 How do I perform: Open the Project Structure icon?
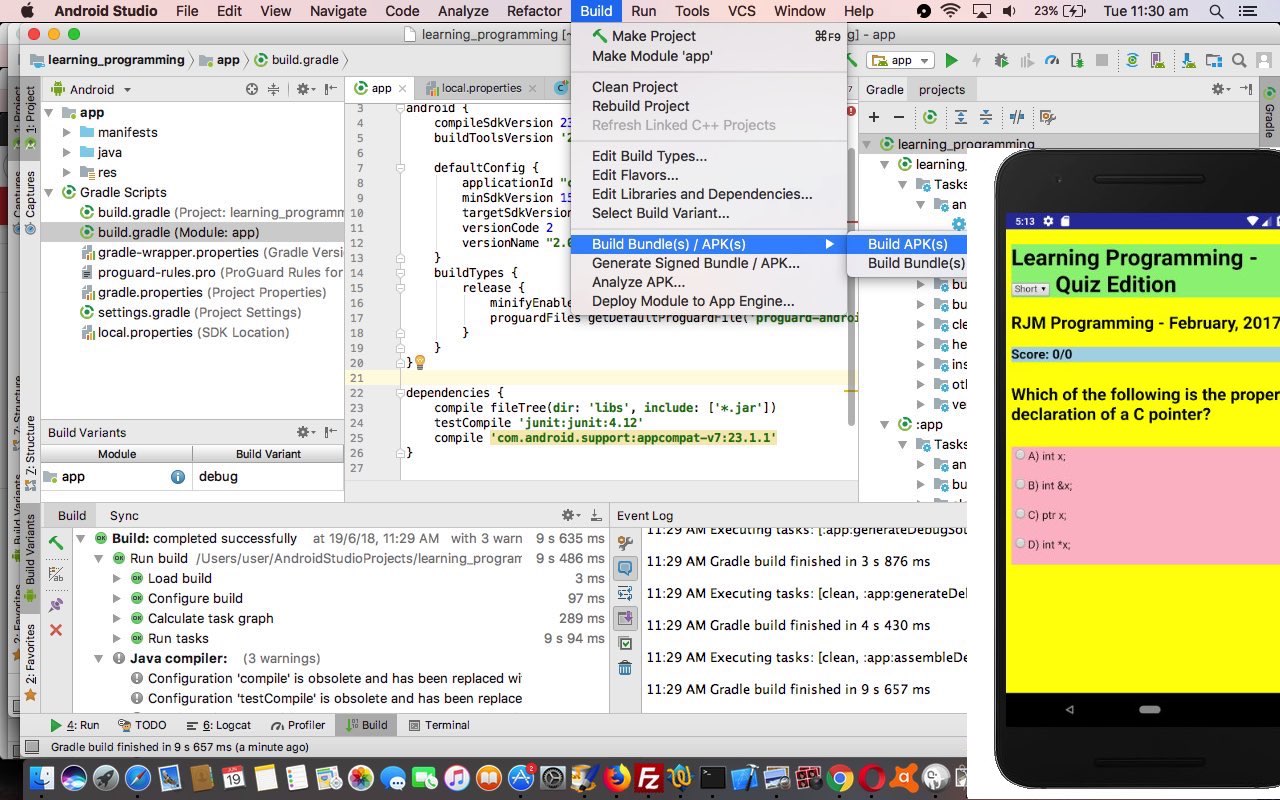coord(1214,60)
